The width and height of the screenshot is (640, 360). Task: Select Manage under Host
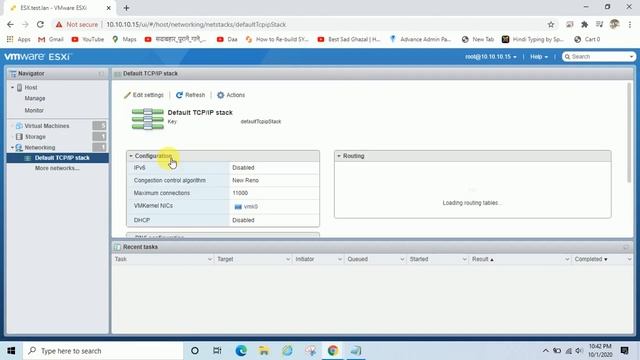click(x=35, y=98)
